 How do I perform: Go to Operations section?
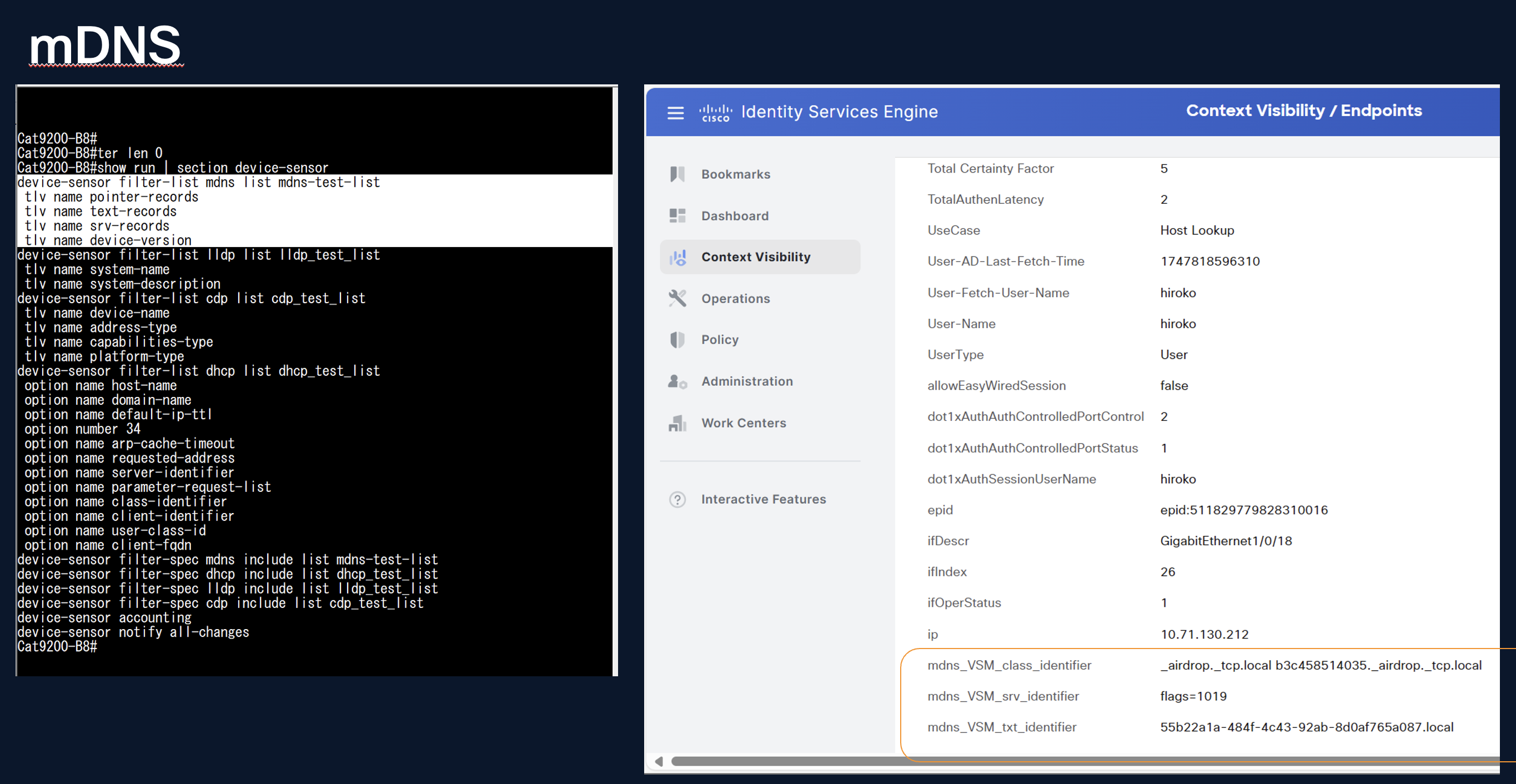click(735, 298)
